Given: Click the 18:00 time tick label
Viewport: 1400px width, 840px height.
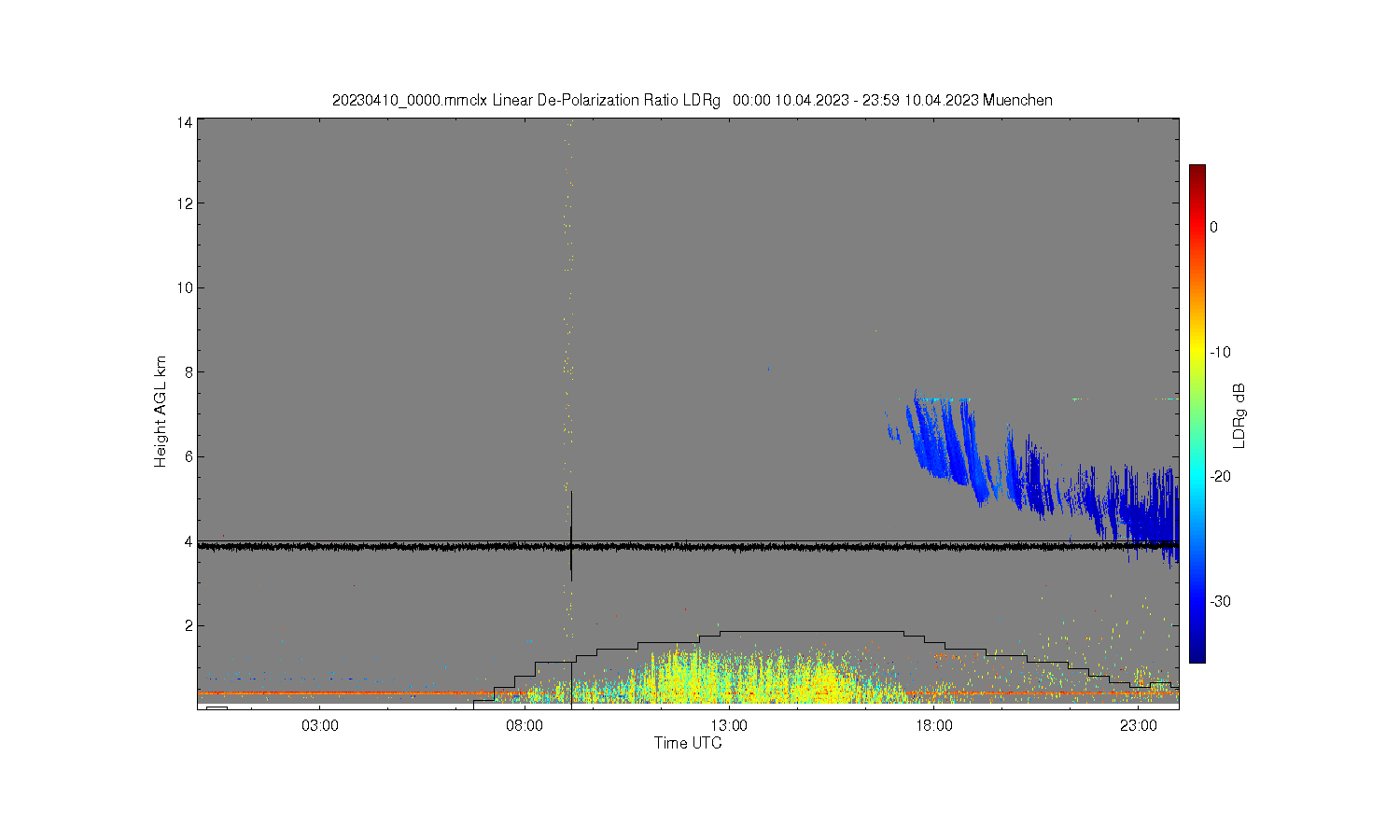Looking at the screenshot, I should (x=933, y=725).
